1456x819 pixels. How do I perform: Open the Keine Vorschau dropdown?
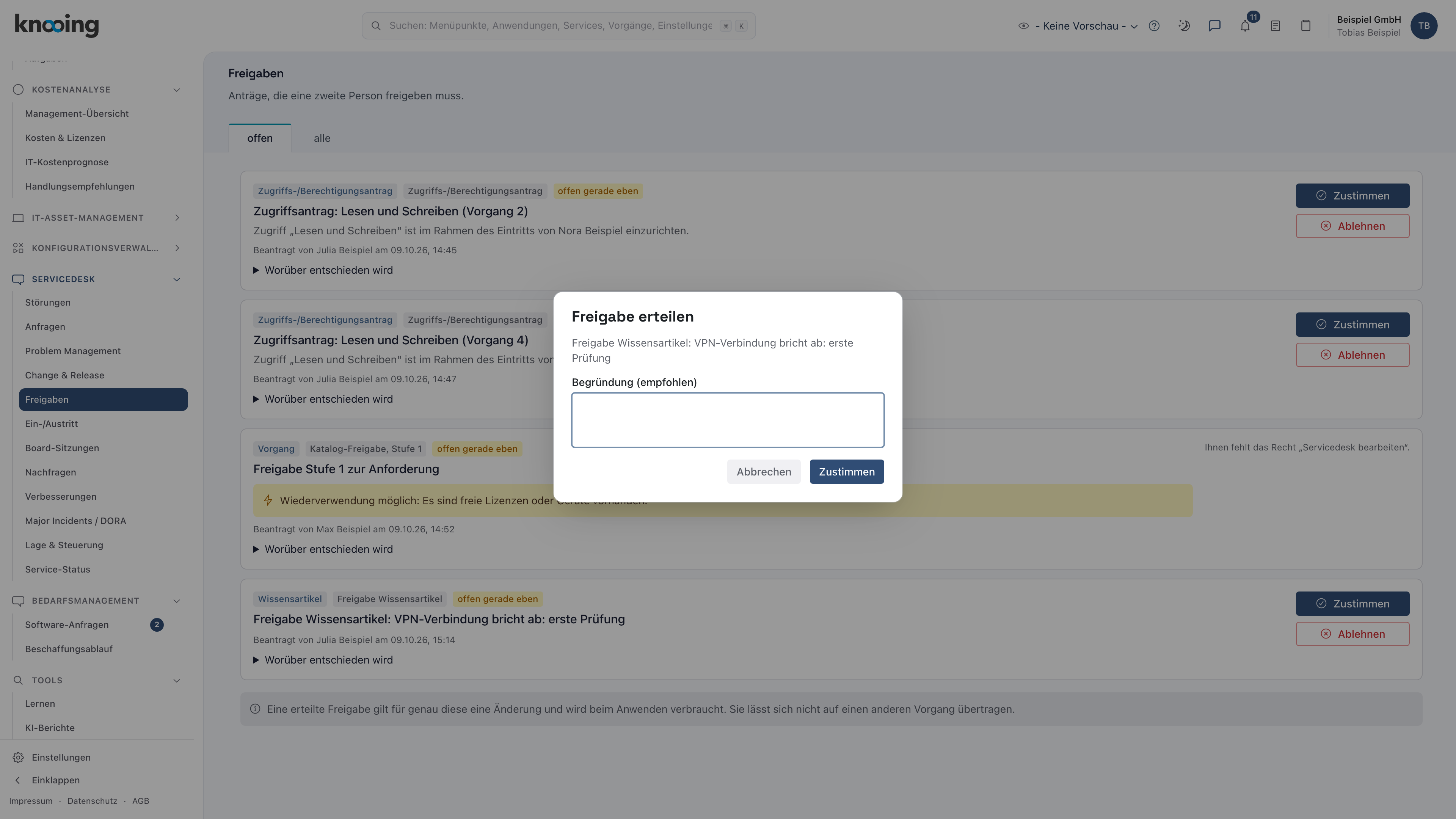(x=1086, y=25)
